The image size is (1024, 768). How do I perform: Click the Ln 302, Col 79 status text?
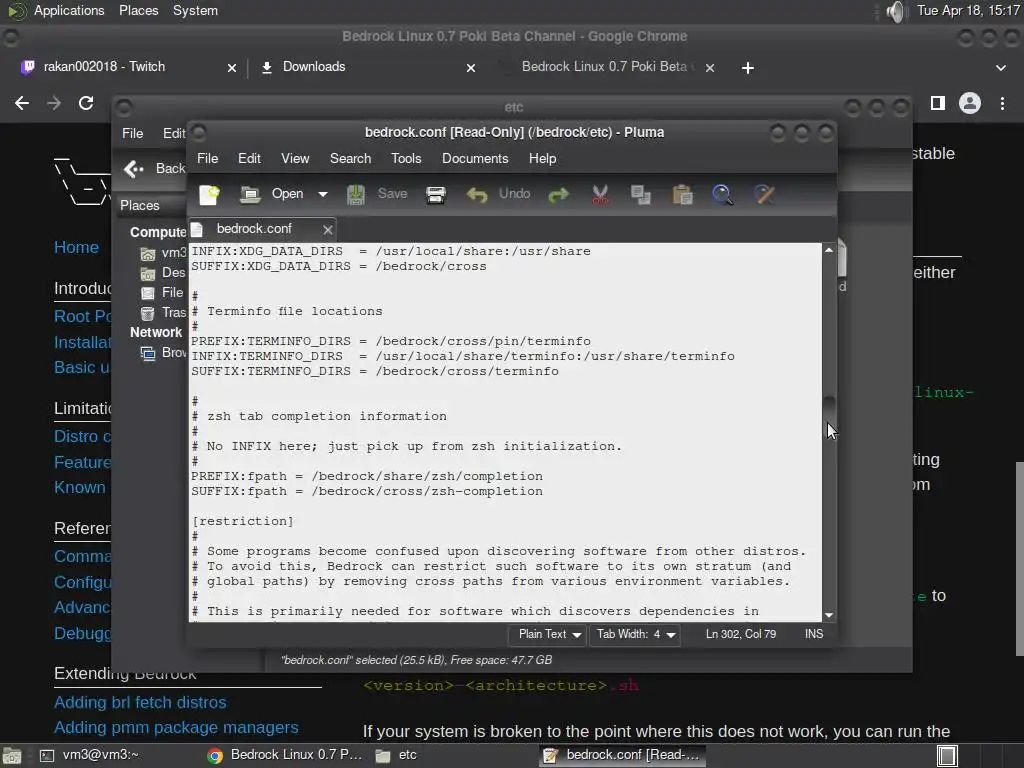pyautogui.click(x=741, y=634)
